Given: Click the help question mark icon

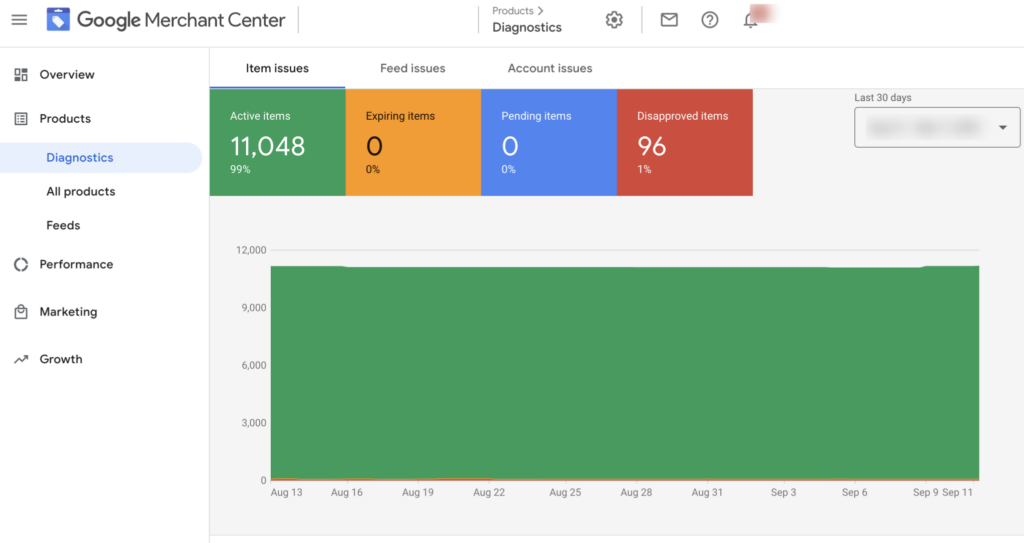Looking at the screenshot, I should pyautogui.click(x=710, y=20).
